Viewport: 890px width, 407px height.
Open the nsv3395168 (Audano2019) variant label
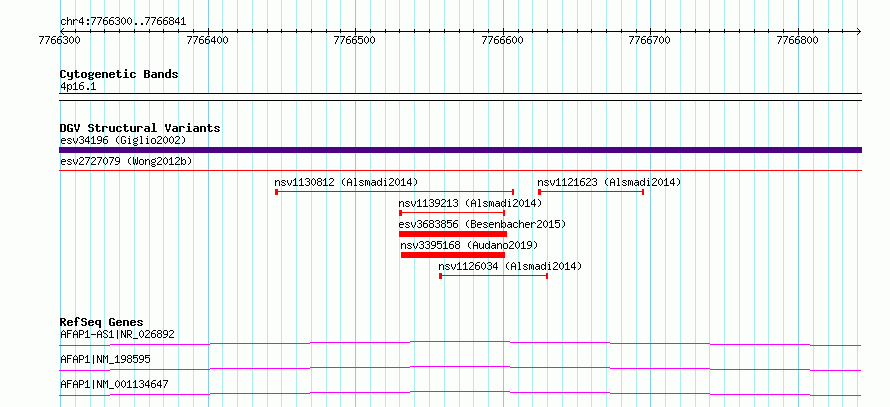(x=469, y=245)
